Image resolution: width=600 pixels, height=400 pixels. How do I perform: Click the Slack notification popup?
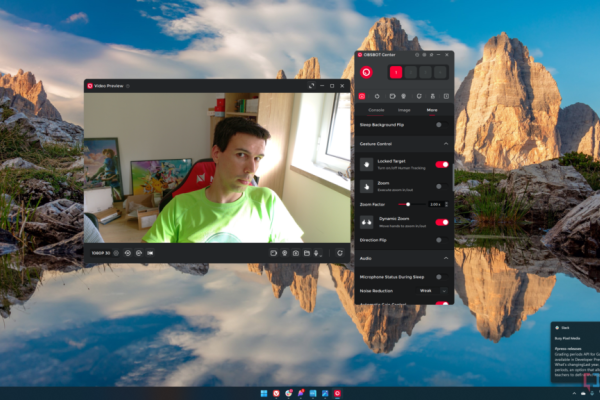tap(575, 352)
